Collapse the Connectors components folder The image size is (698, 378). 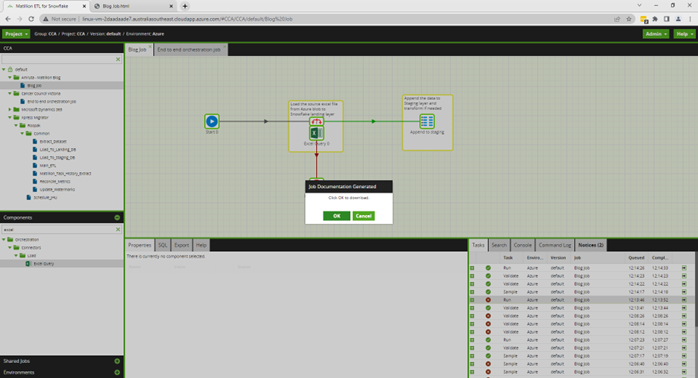[10, 248]
